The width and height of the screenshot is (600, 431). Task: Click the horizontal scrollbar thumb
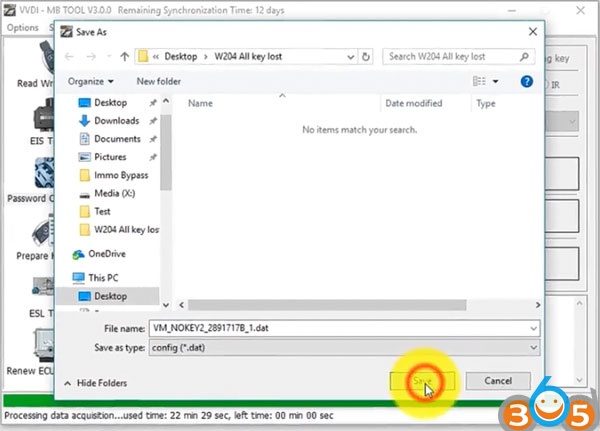(327, 305)
